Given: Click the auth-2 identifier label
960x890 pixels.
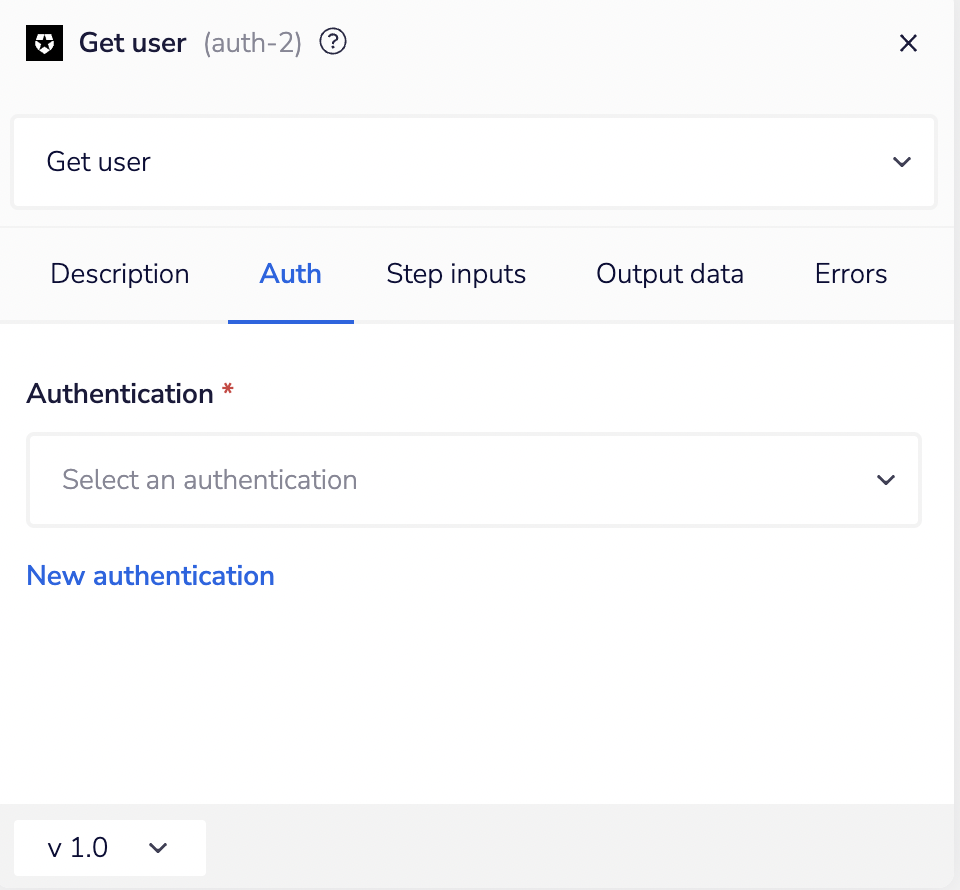Looking at the screenshot, I should tap(252, 43).
